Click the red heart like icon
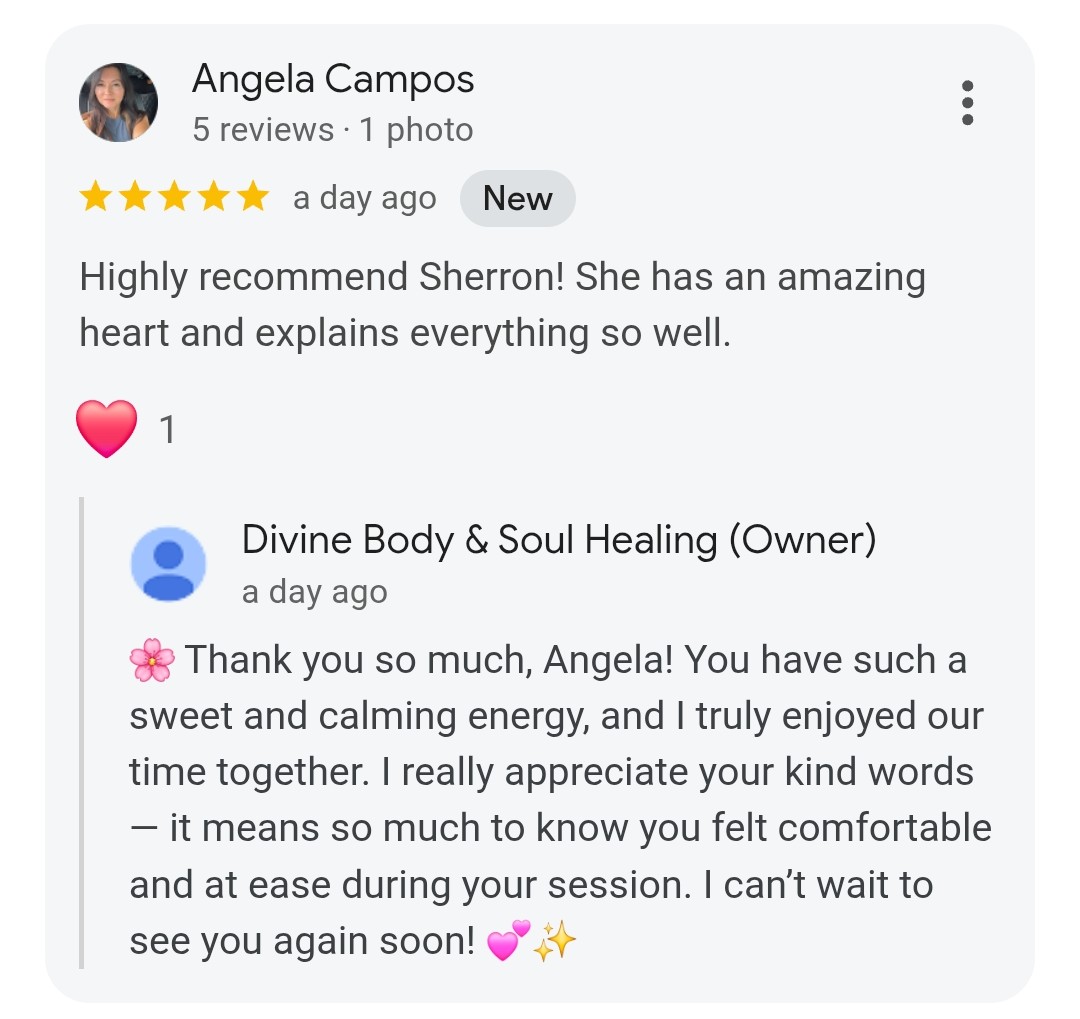Screen dimensions: 1080x1019 [x=106, y=429]
